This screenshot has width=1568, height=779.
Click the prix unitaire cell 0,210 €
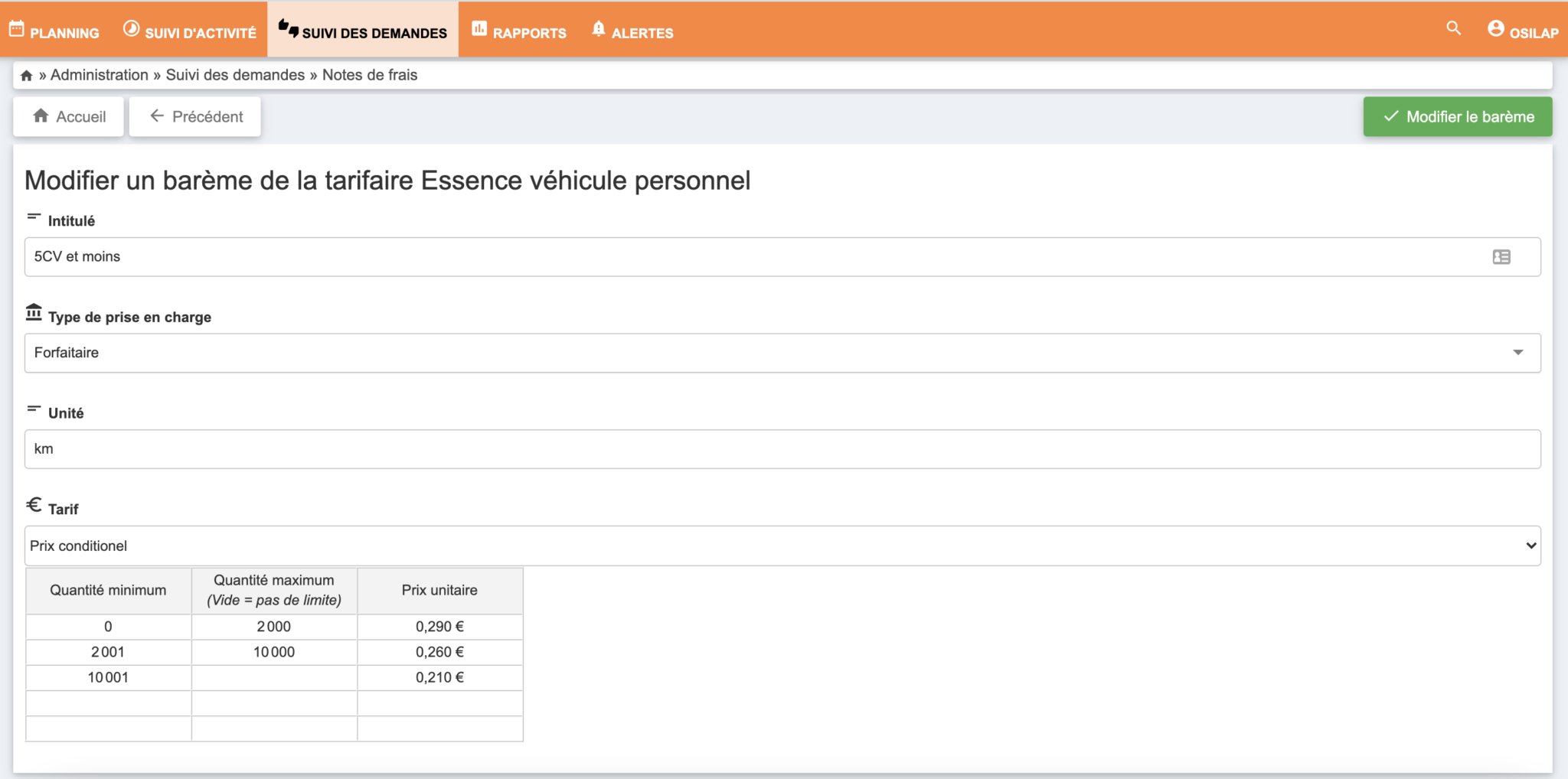440,677
